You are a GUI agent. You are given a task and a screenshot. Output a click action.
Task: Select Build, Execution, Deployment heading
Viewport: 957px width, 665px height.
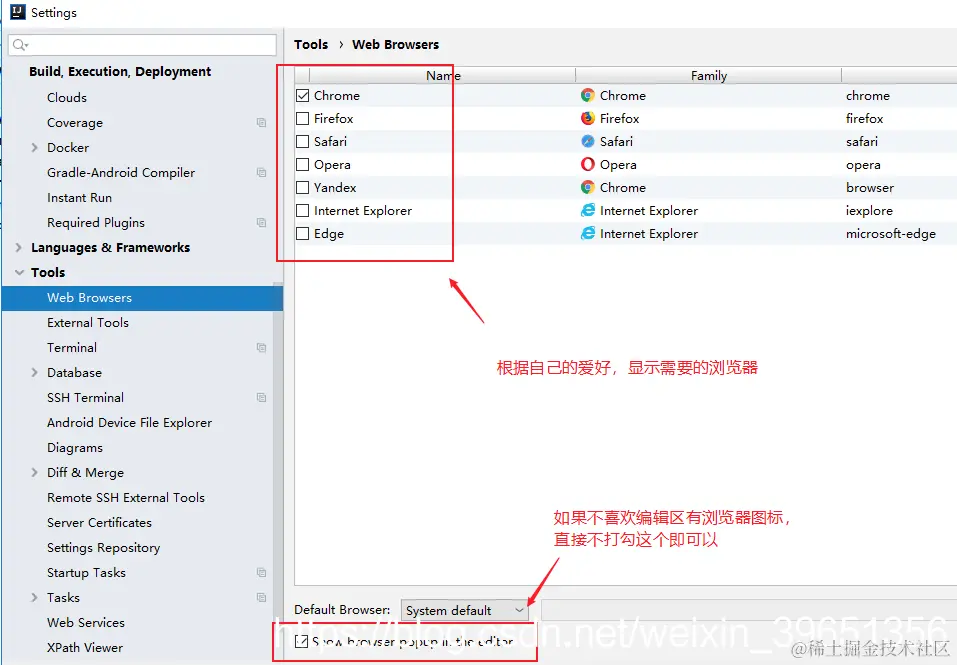point(120,71)
